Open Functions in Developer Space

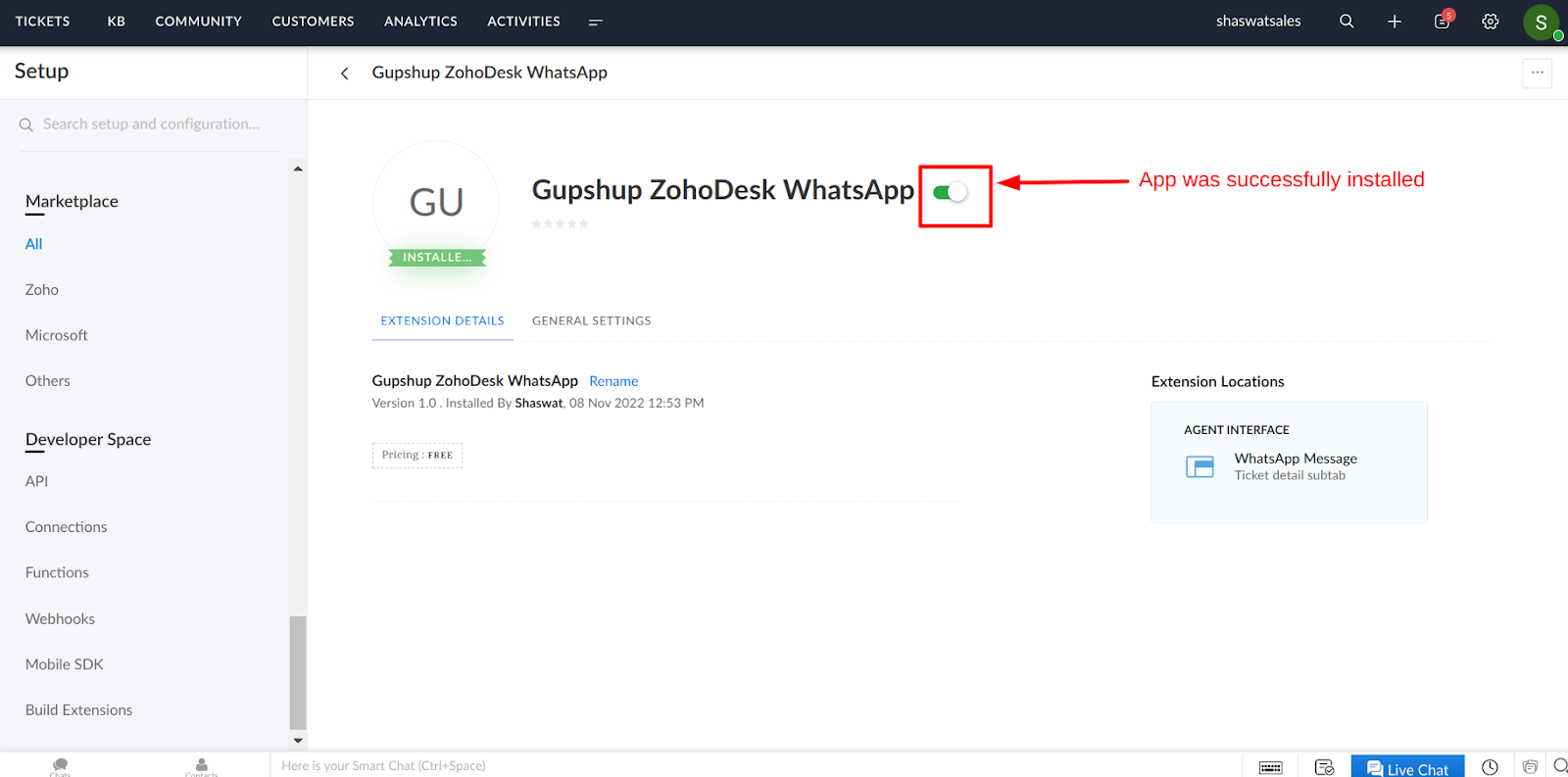[57, 572]
